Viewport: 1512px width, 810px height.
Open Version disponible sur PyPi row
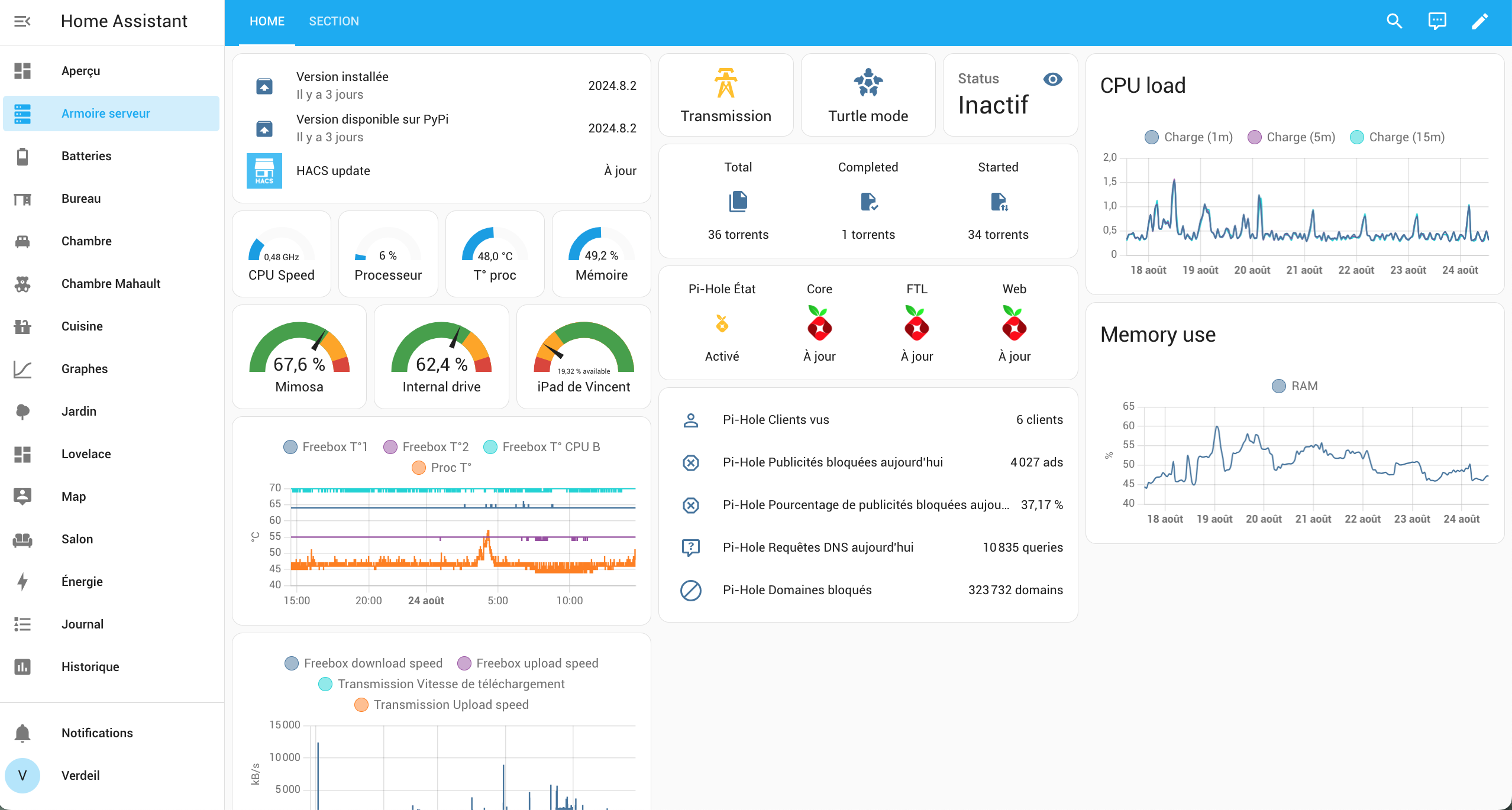441,128
